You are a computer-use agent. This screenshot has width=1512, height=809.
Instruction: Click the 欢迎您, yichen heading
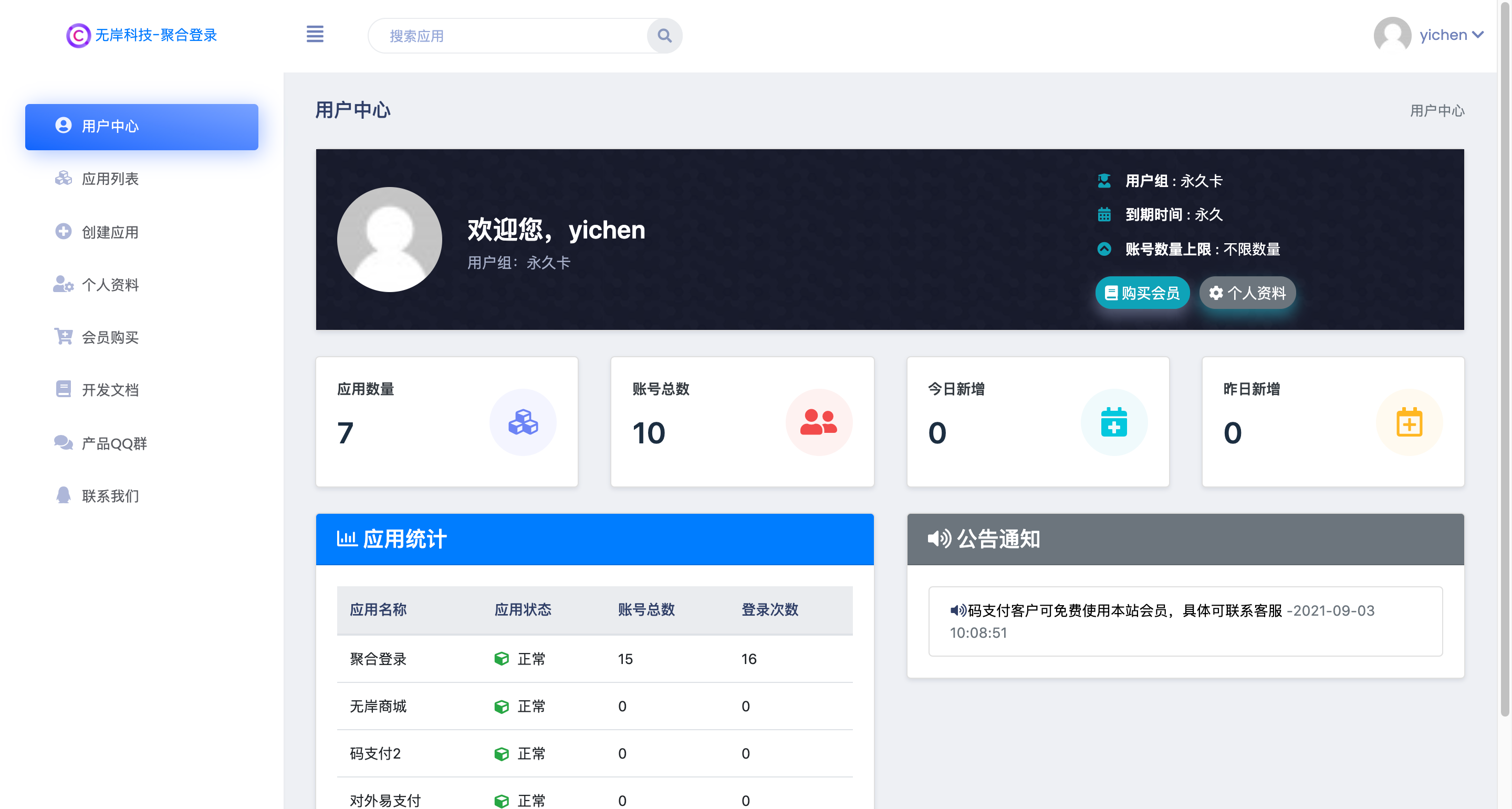[x=556, y=230]
